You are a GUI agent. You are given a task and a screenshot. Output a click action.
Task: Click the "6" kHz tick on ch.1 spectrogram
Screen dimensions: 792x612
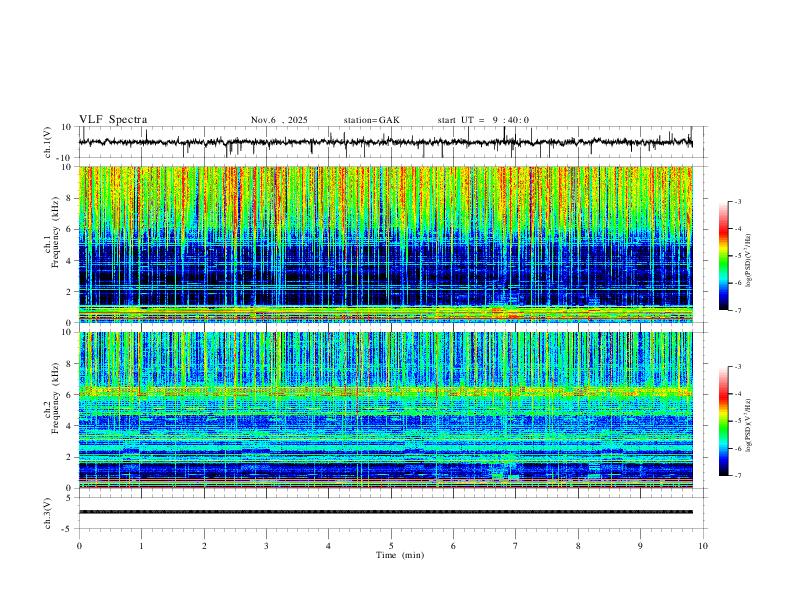click(69, 230)
